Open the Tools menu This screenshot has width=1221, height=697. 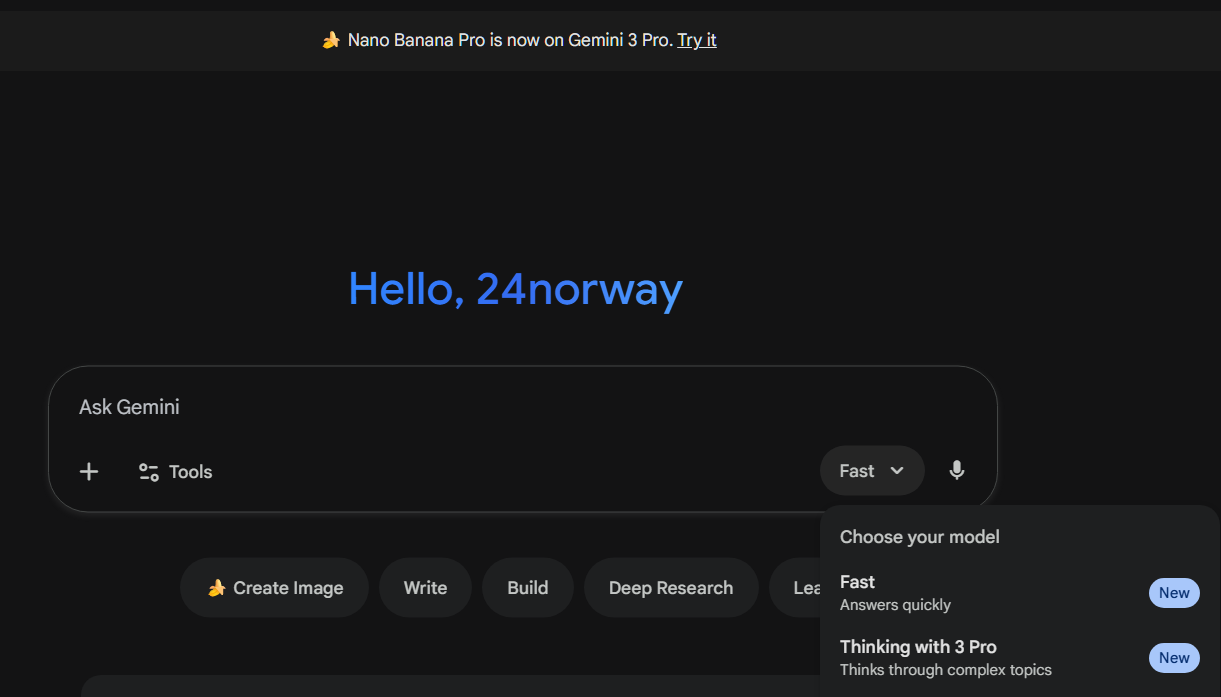[x=176, y=472]
